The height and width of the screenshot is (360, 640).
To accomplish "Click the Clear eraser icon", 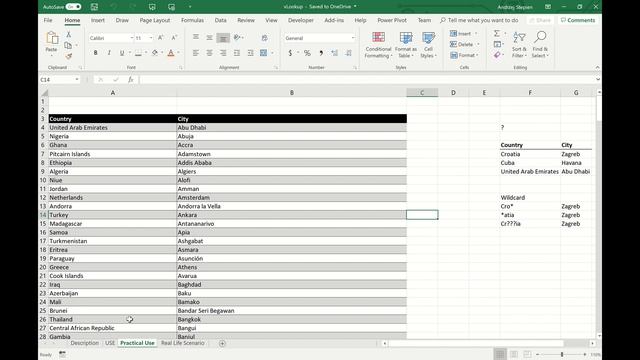I will [497, 55].
